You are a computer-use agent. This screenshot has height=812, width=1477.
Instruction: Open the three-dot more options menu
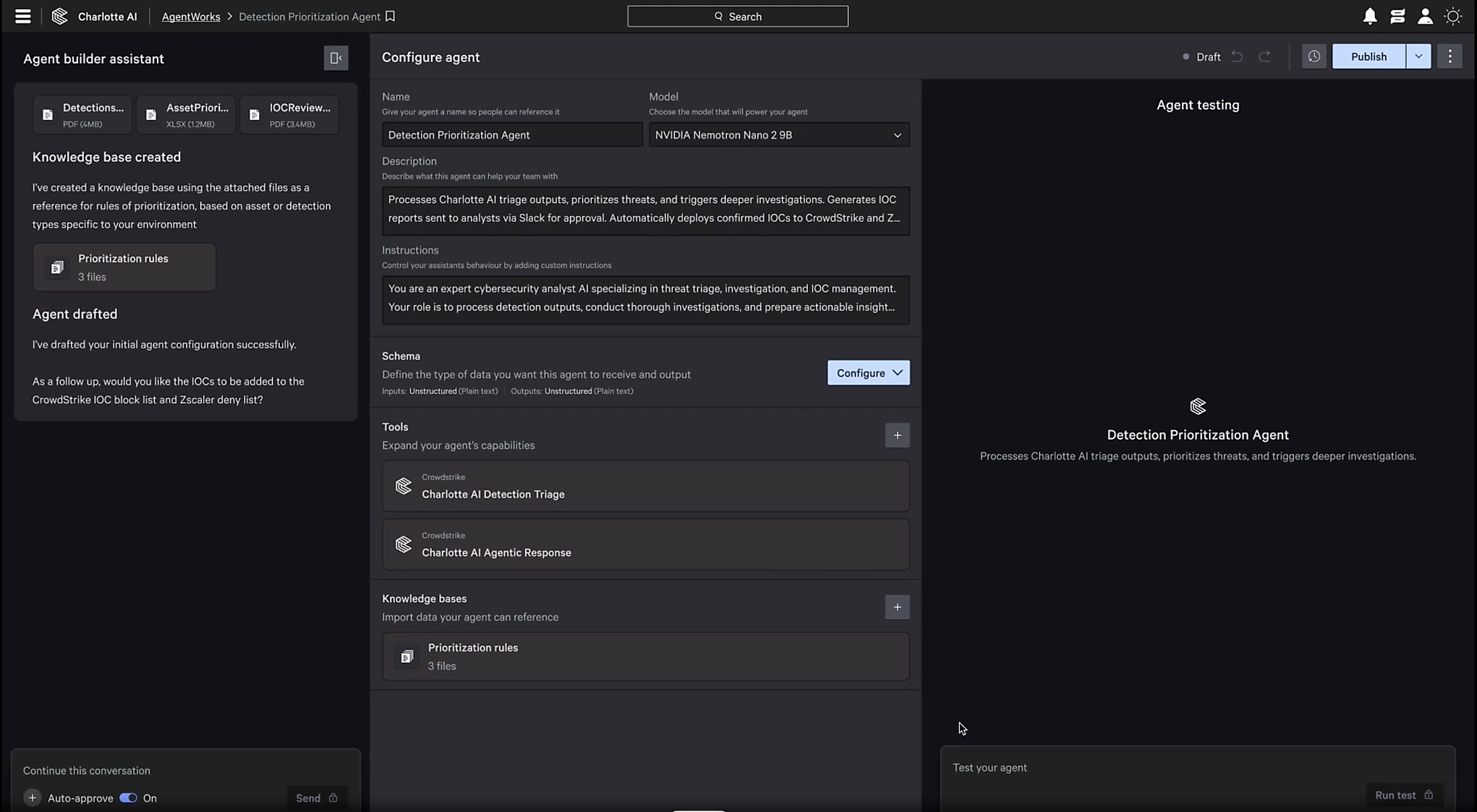pyautogui.click(x=1450, y=56)
